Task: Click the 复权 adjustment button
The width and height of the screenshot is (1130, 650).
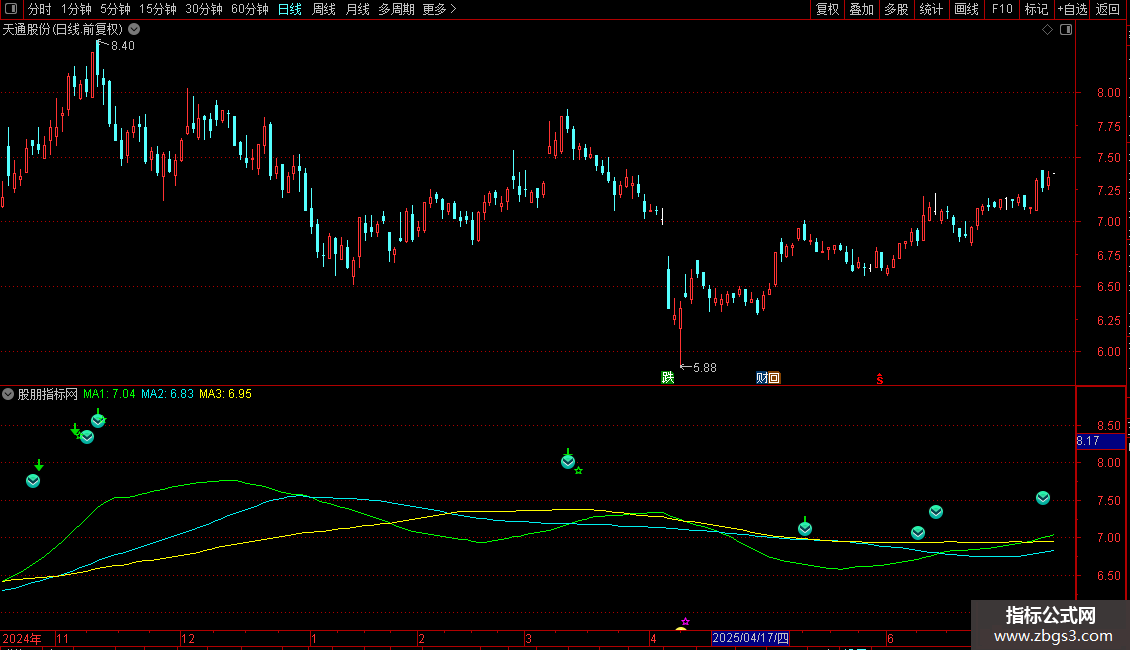Action: (x=827, y=9)
